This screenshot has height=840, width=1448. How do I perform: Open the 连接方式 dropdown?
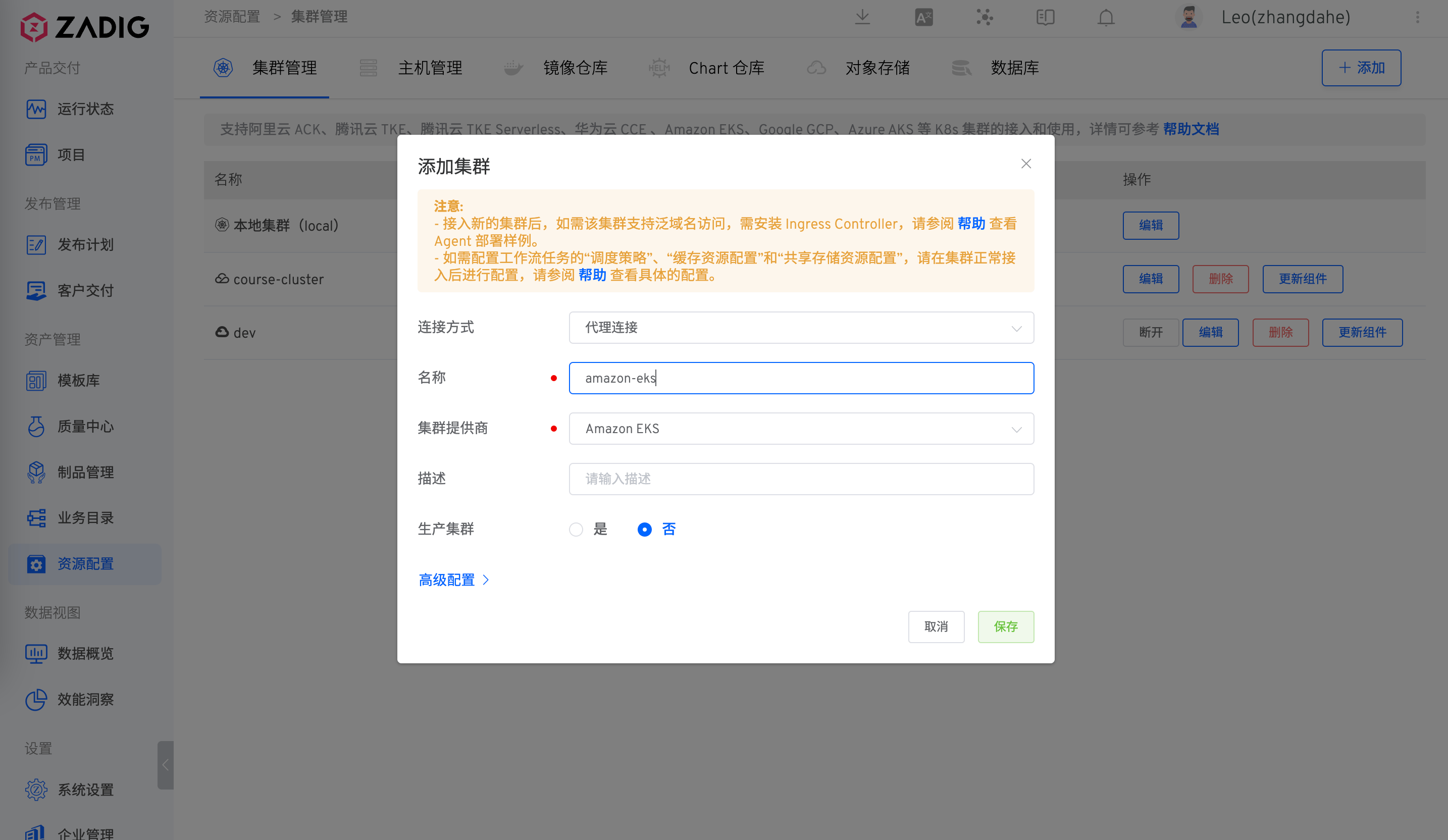coord(801,328)
